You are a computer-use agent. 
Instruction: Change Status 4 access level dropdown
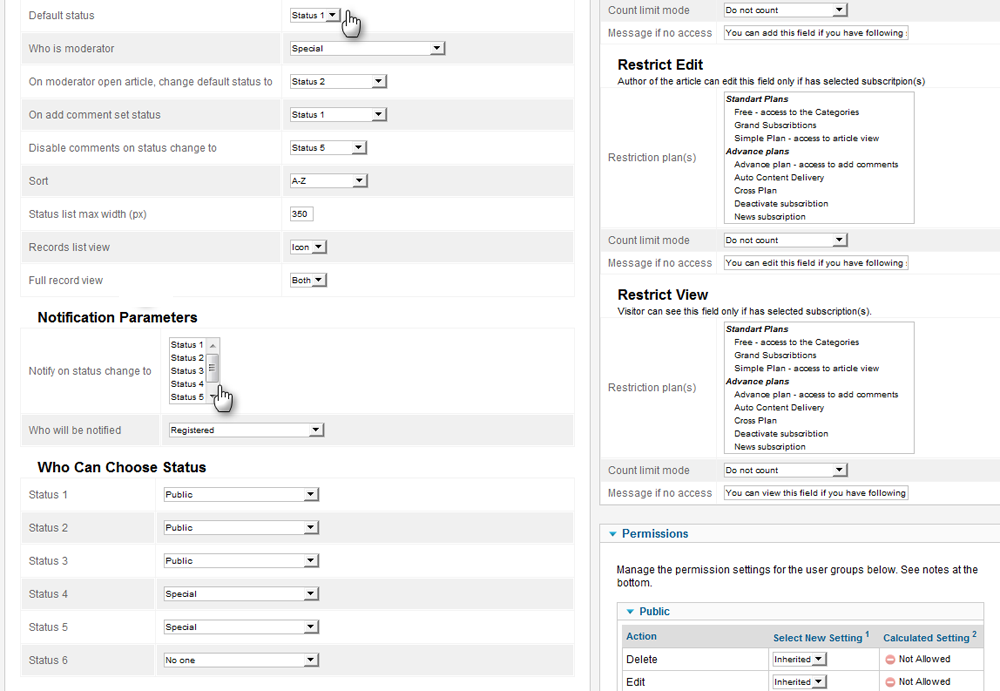pos(240,594)
